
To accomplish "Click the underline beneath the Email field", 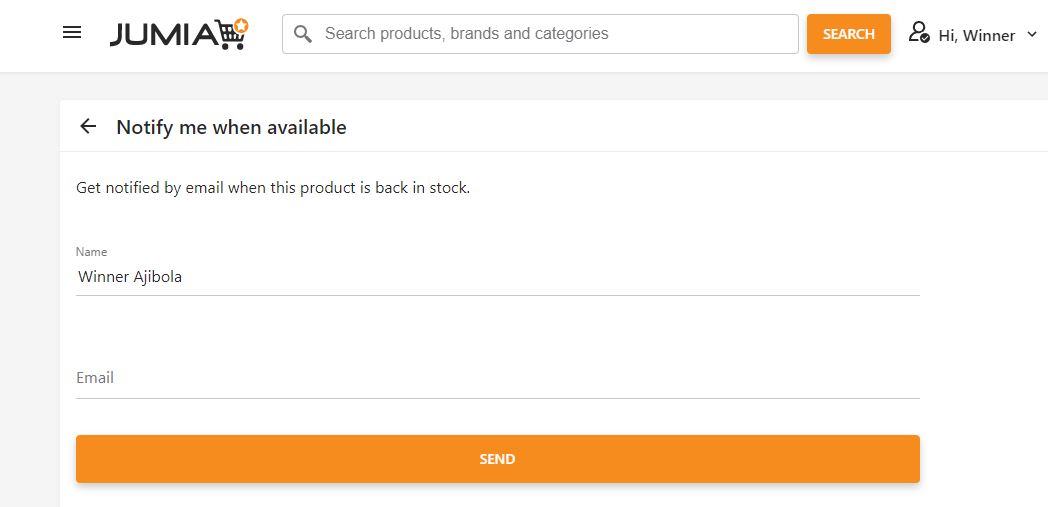I will coord(497,398).
